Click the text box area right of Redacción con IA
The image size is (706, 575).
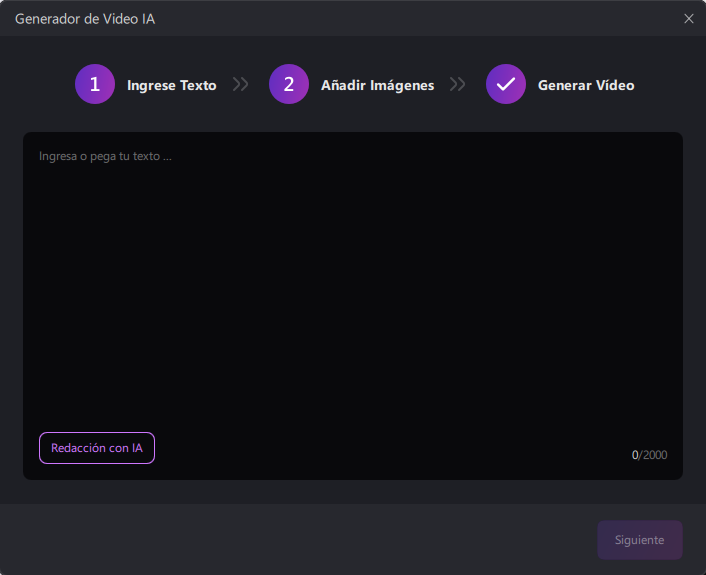point(380,448)
